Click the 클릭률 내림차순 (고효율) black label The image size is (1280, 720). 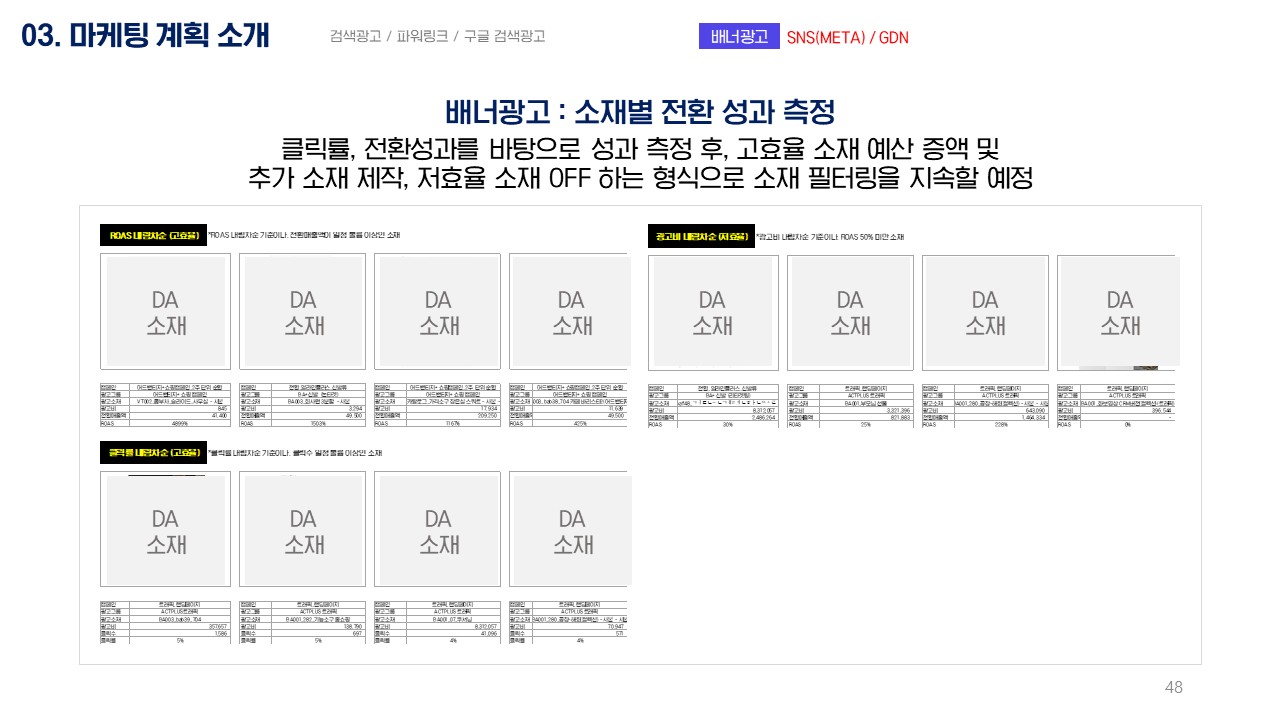152,454
